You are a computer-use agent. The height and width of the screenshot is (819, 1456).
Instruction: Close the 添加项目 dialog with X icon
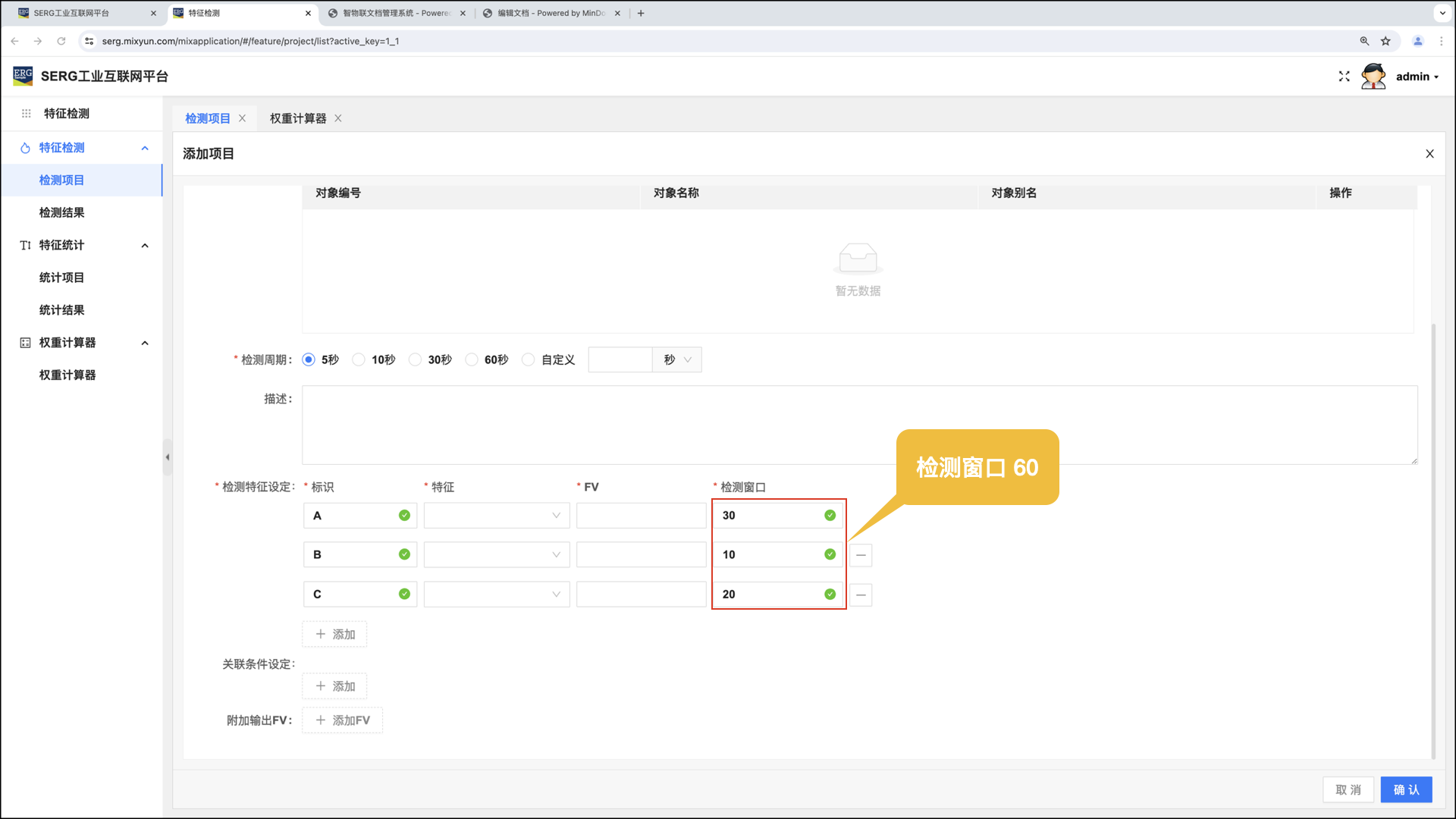pyautogui.click(x=1429, y=154)
